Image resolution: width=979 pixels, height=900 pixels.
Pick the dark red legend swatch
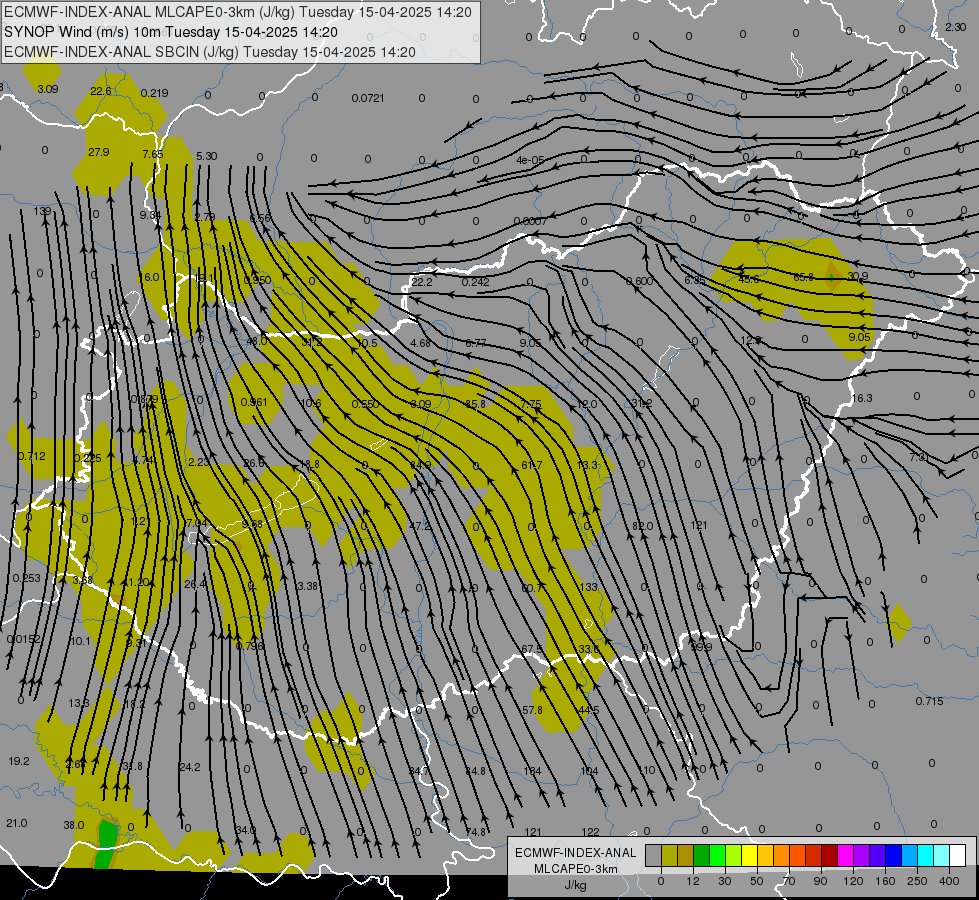(x=830, y=856)
